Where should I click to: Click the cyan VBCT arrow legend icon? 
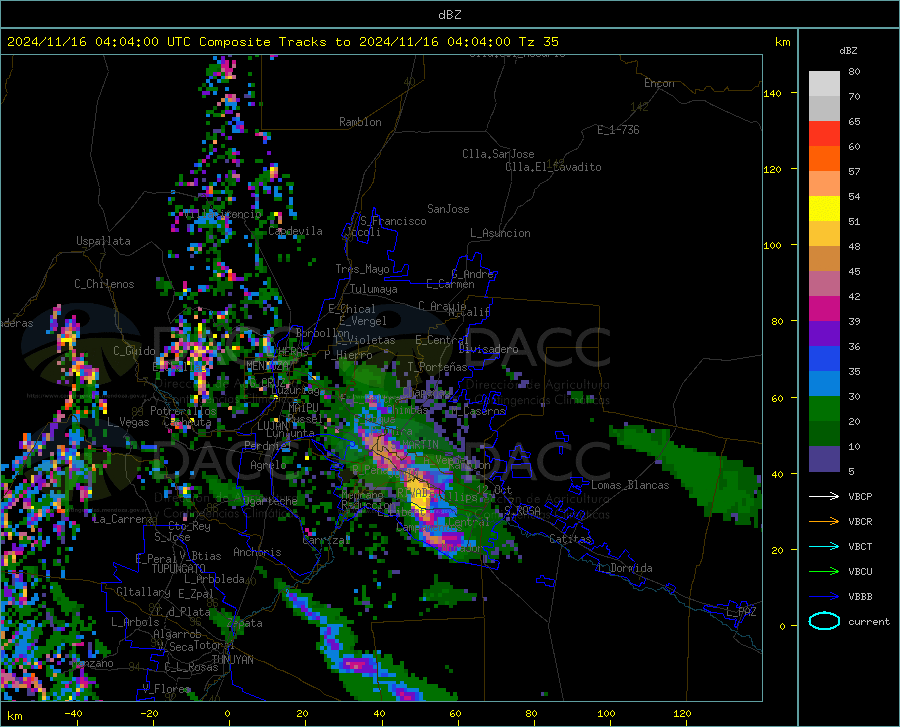[824, 546]
